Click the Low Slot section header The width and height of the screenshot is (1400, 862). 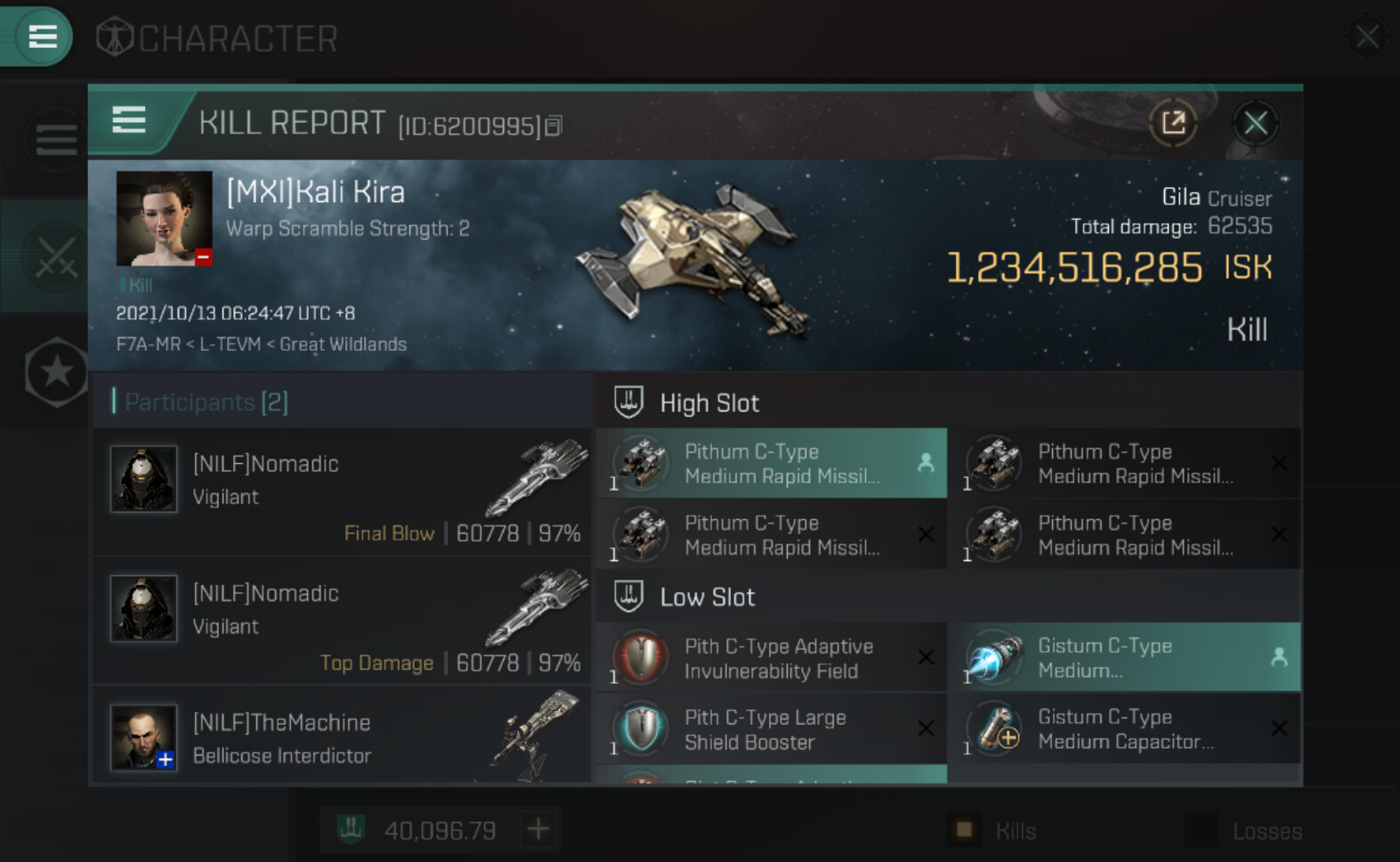tap(707, 598)
